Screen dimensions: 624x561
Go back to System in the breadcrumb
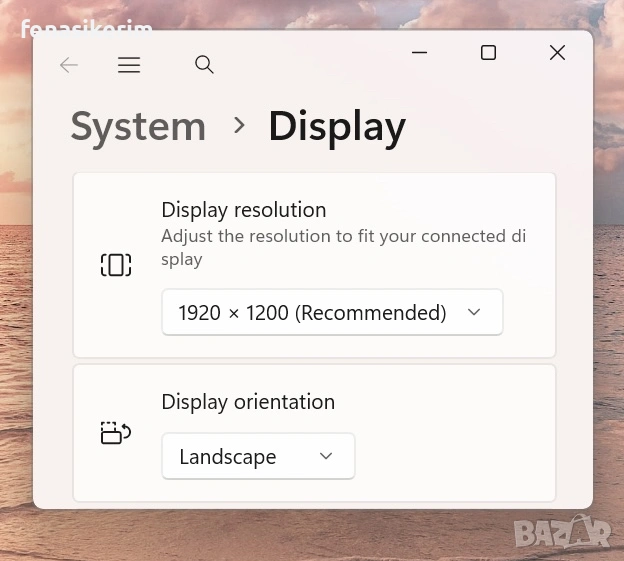coord(138,127)
